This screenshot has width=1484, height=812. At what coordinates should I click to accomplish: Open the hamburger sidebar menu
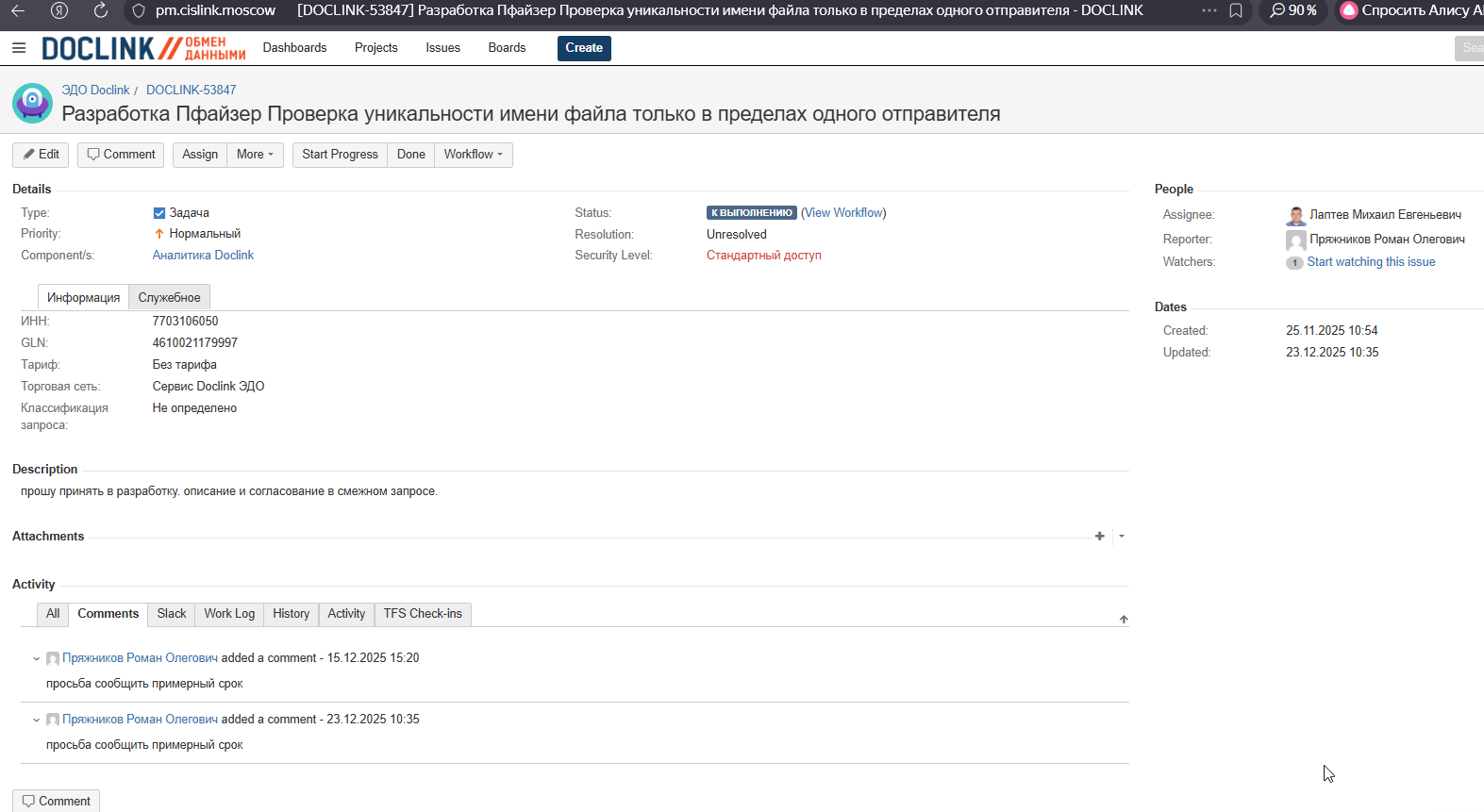click(x=19, y=48)
